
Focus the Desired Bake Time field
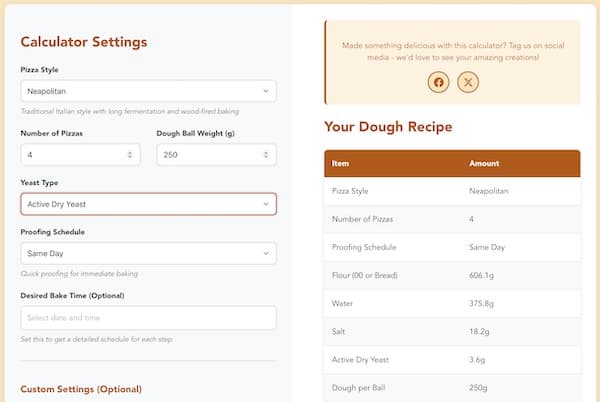(x=148, y=318)
